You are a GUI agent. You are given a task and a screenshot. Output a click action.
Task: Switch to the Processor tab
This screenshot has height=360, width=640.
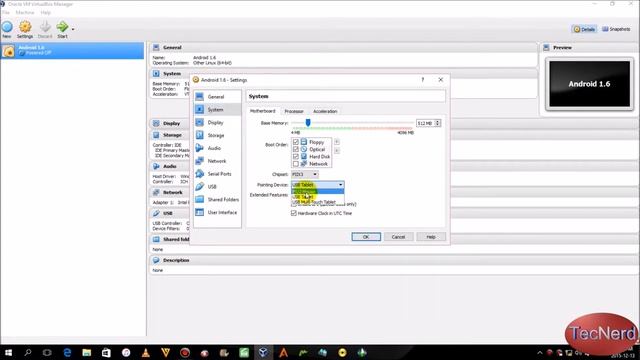(294, 111)
